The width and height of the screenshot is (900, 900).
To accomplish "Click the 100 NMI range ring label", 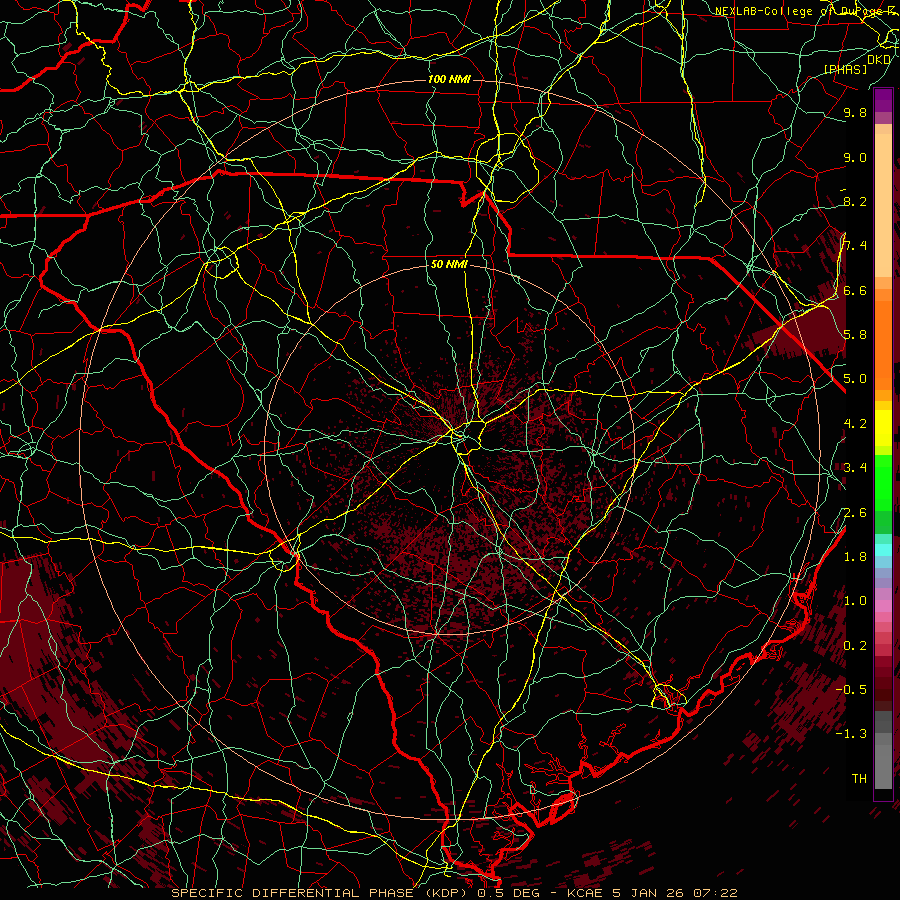I will [449, 79].
